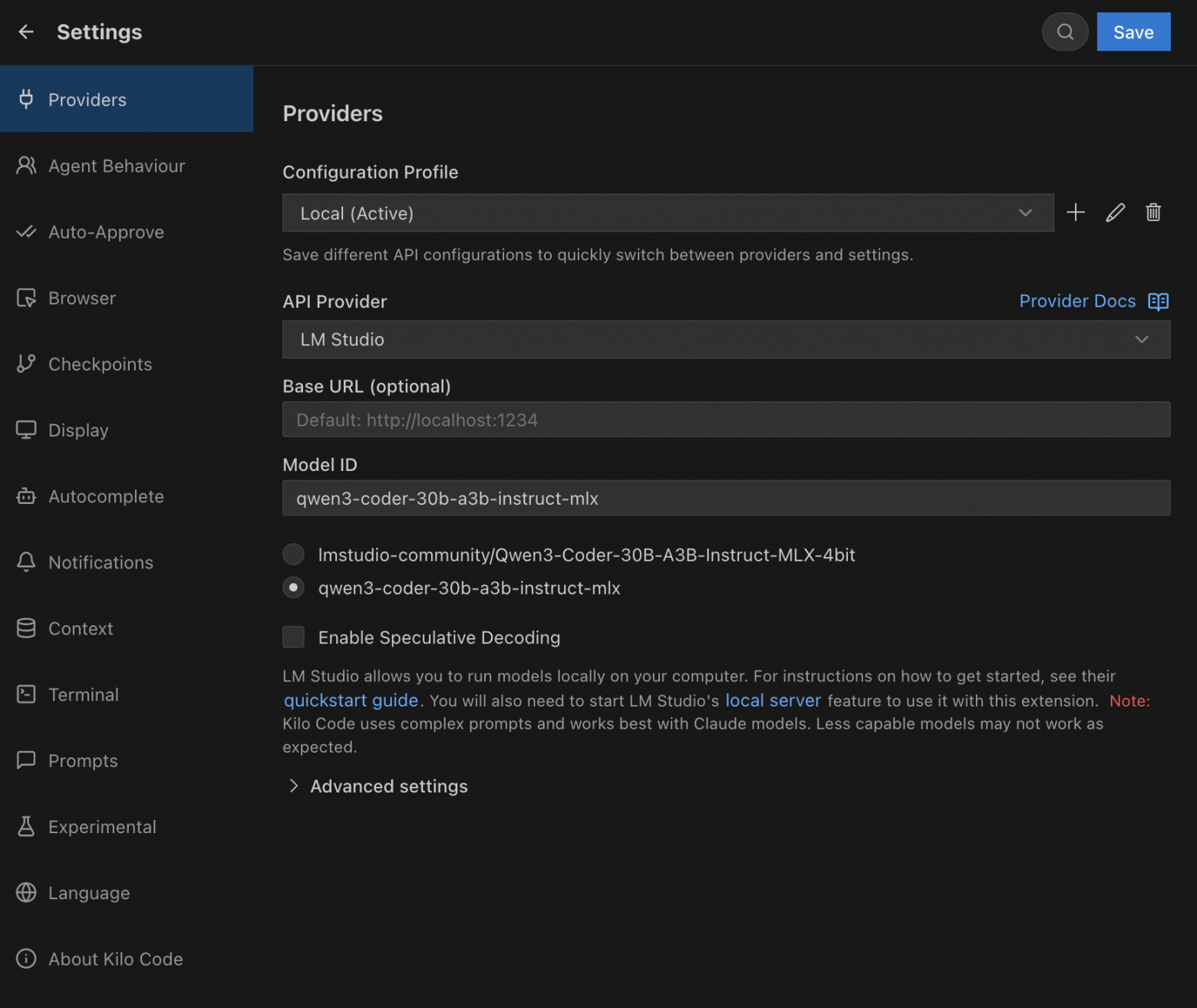Delete profile with the trash icon
This screenshot has width=1197, height=1008.
click(x=1152, y=212)
